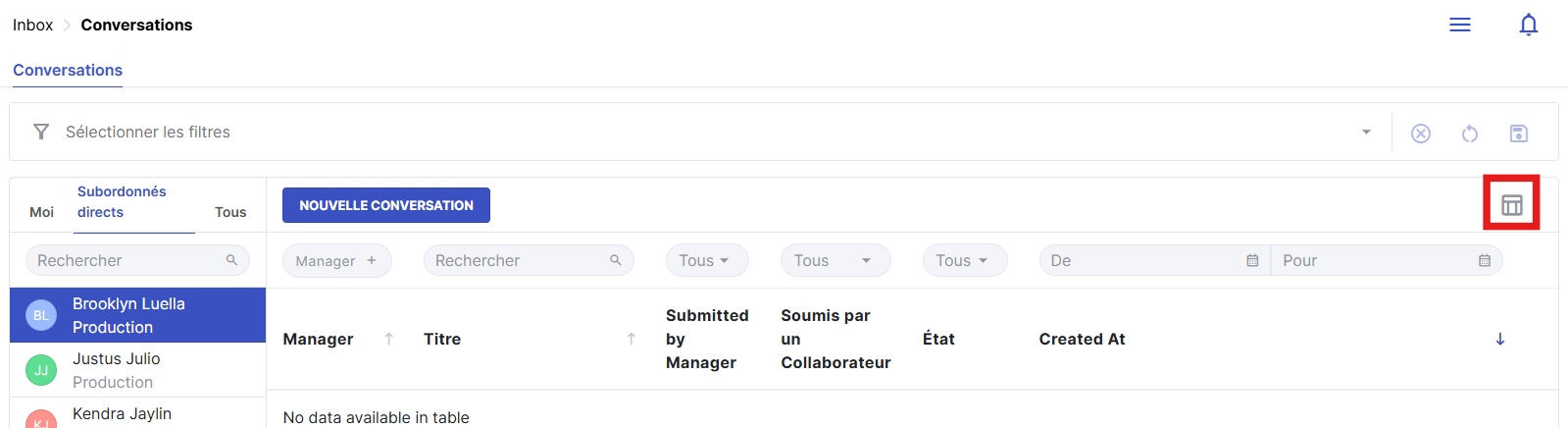The width and height of the screenshot is (1568, 428).
Task: Open the État Tous dropdown
Action: [964, 261]
